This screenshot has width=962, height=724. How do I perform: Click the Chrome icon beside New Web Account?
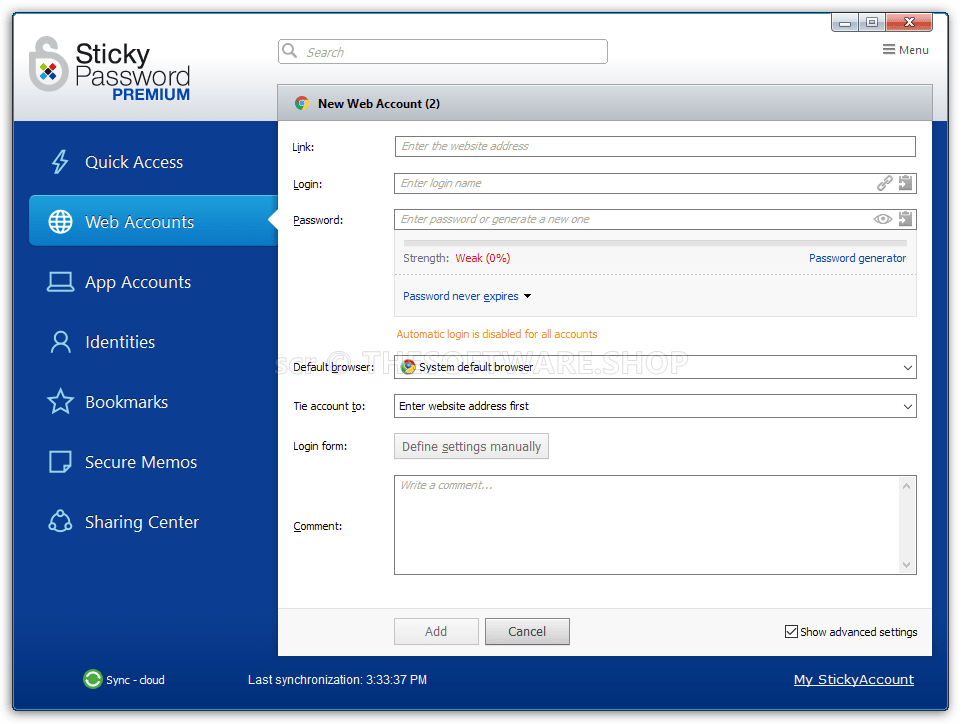point(301,103)
